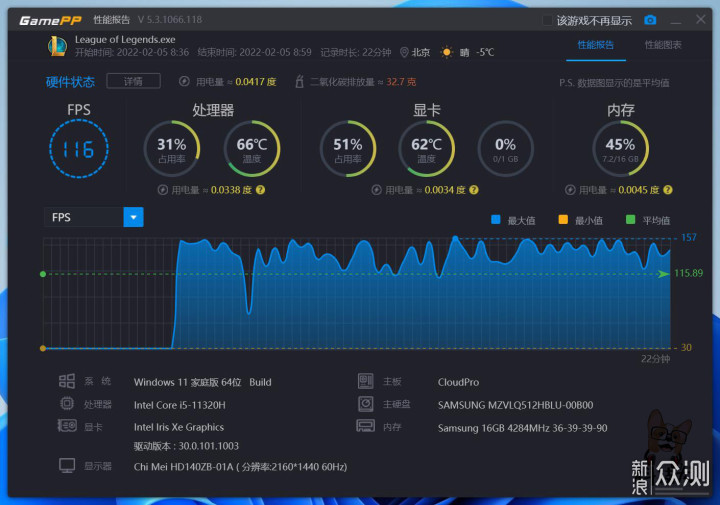Viewport: 720px width, 505px height.
Task: Click the main disk icon beside 主硬盘
Action: [366, 404]
